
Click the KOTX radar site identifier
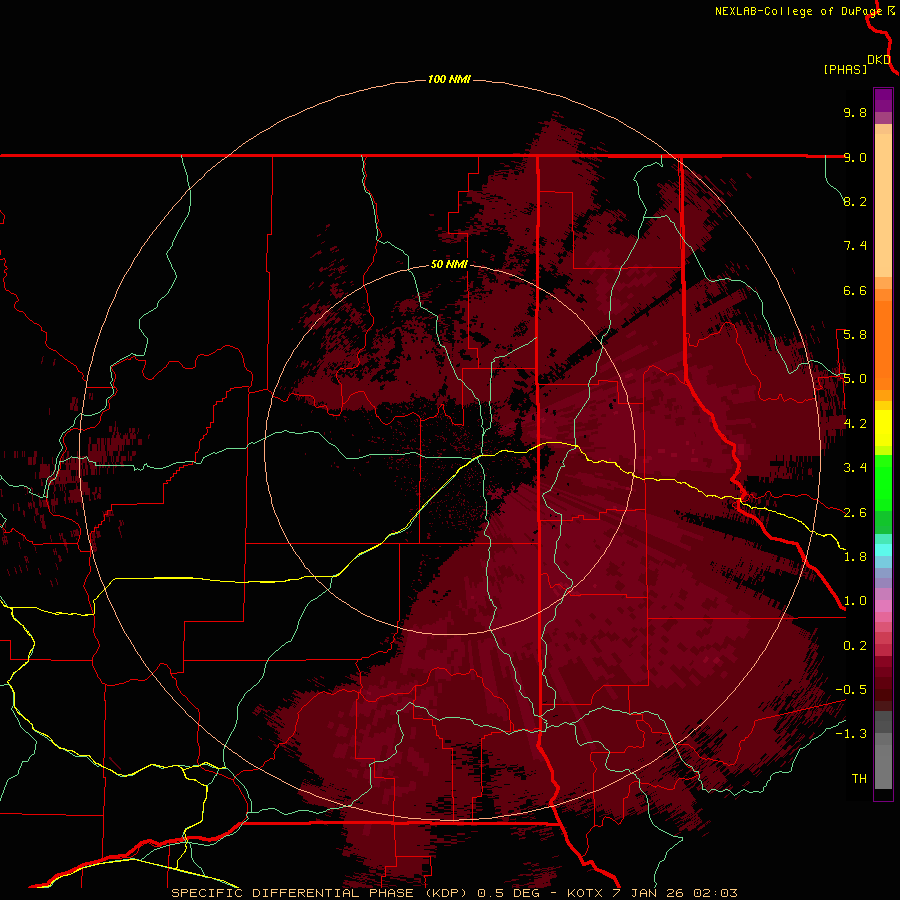(585, 893)
